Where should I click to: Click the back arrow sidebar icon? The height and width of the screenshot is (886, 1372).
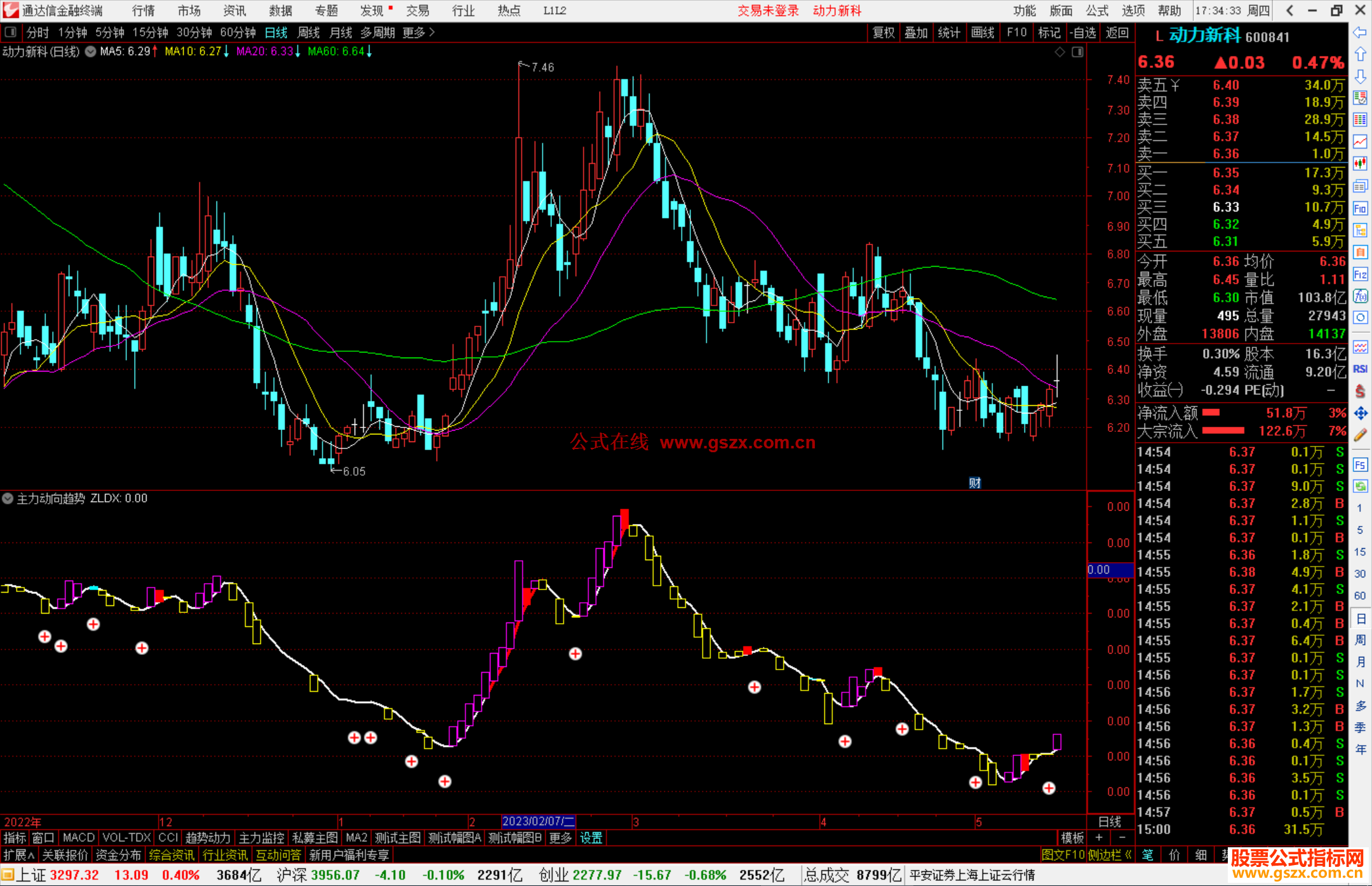pyautogui.click(x=1360, y=32)
